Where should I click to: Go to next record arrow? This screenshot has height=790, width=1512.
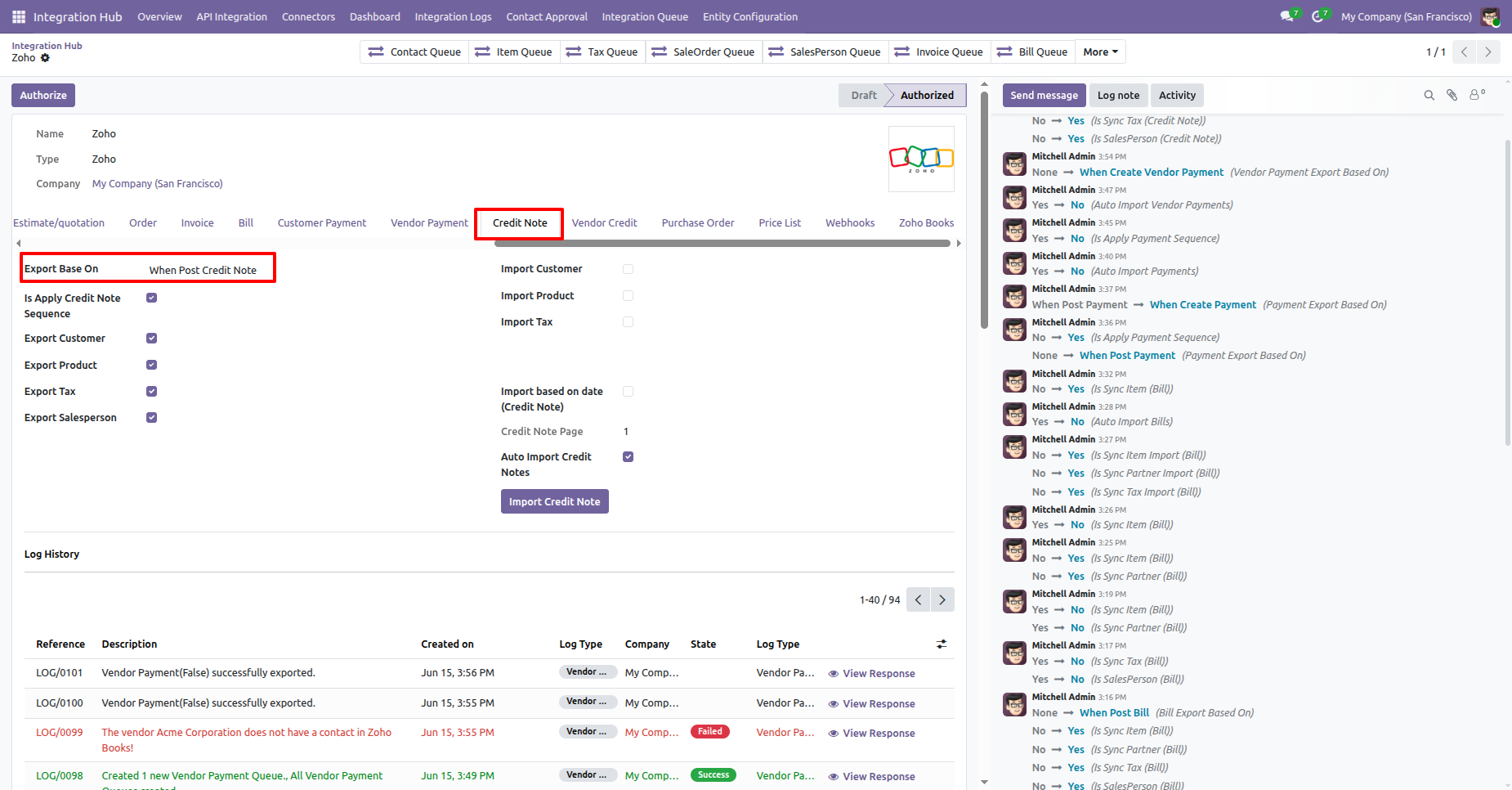[x=1488, y=52]
